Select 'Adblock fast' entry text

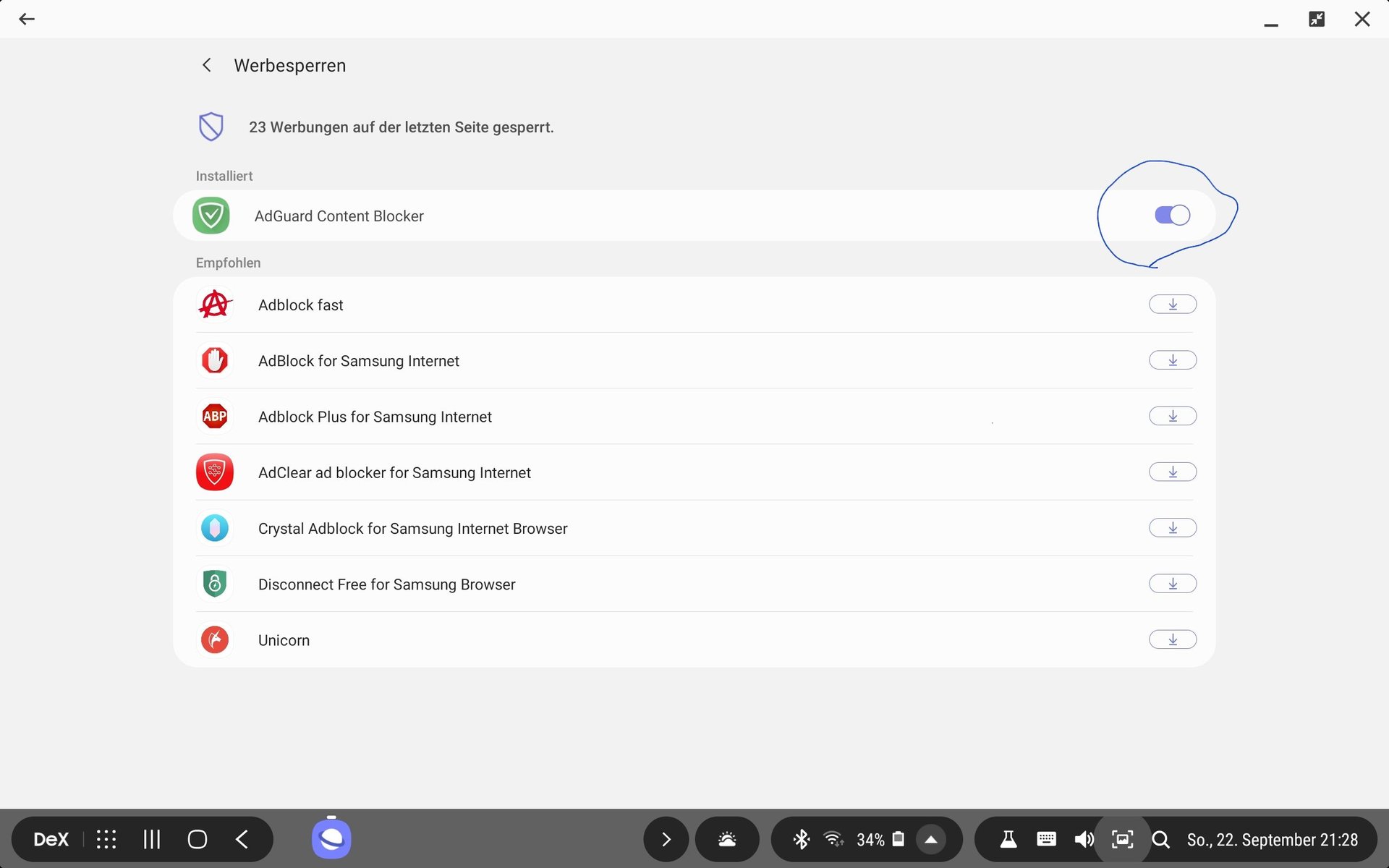coord(300,305)
